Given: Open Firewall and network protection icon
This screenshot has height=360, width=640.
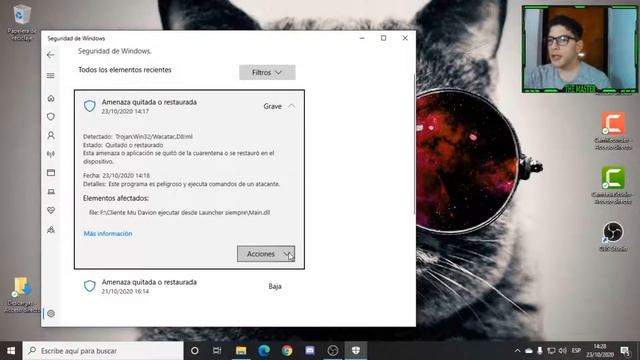Looking at the screenshot, I should click(51, 154).
